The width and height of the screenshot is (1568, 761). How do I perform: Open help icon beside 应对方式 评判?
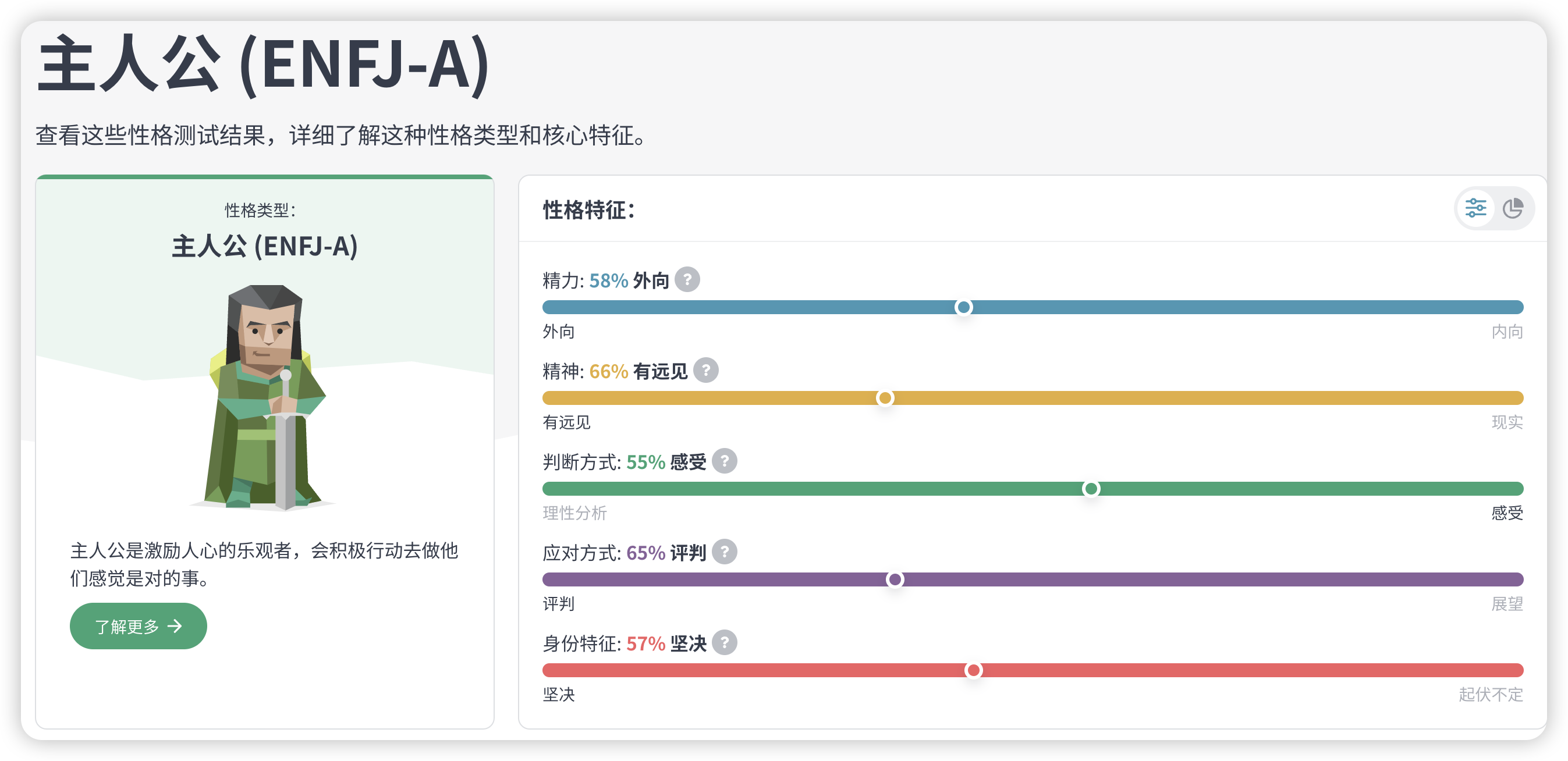point(723,552)
